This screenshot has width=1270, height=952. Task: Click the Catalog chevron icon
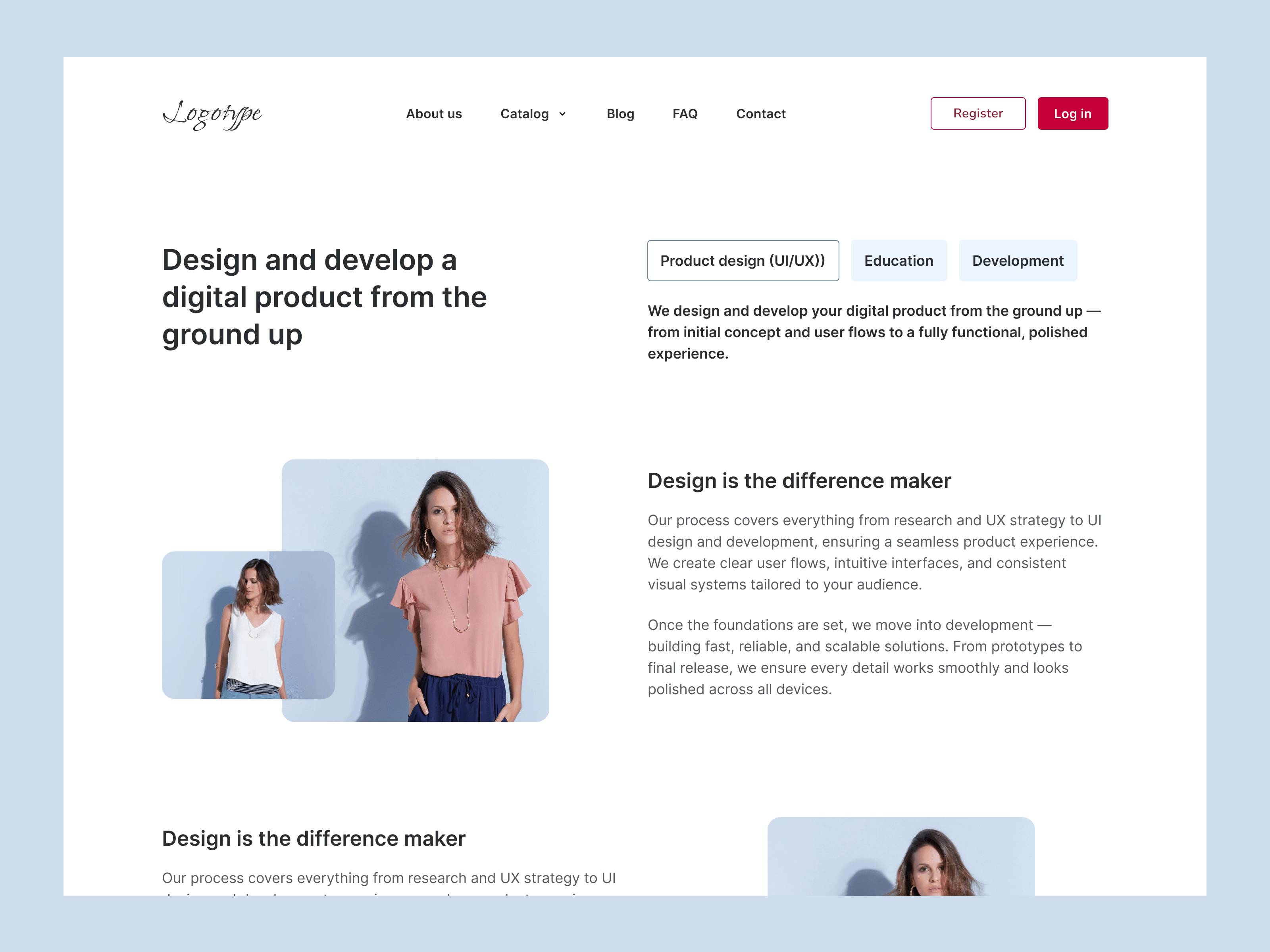click(x=562, y=113)
